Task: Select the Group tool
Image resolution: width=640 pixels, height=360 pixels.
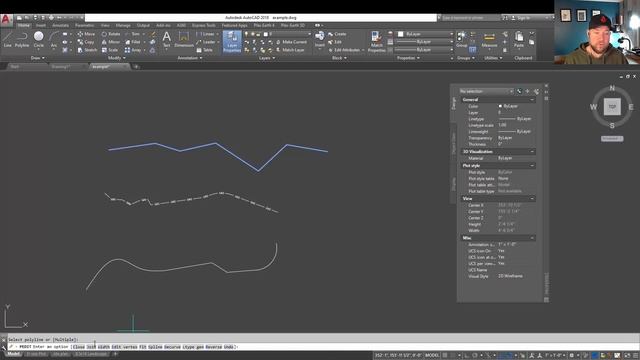Action: pyautogui.click(x=462, y=40)
